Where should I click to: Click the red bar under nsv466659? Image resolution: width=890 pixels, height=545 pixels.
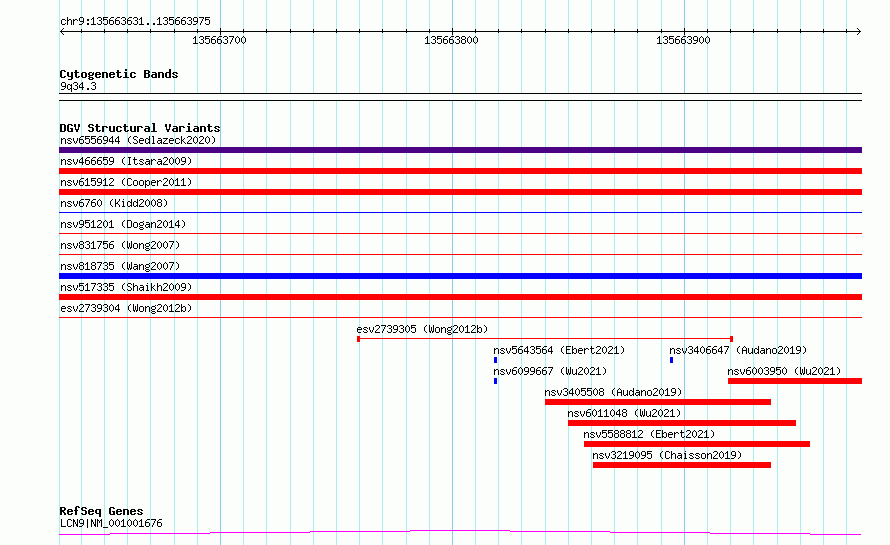point(460,171)
